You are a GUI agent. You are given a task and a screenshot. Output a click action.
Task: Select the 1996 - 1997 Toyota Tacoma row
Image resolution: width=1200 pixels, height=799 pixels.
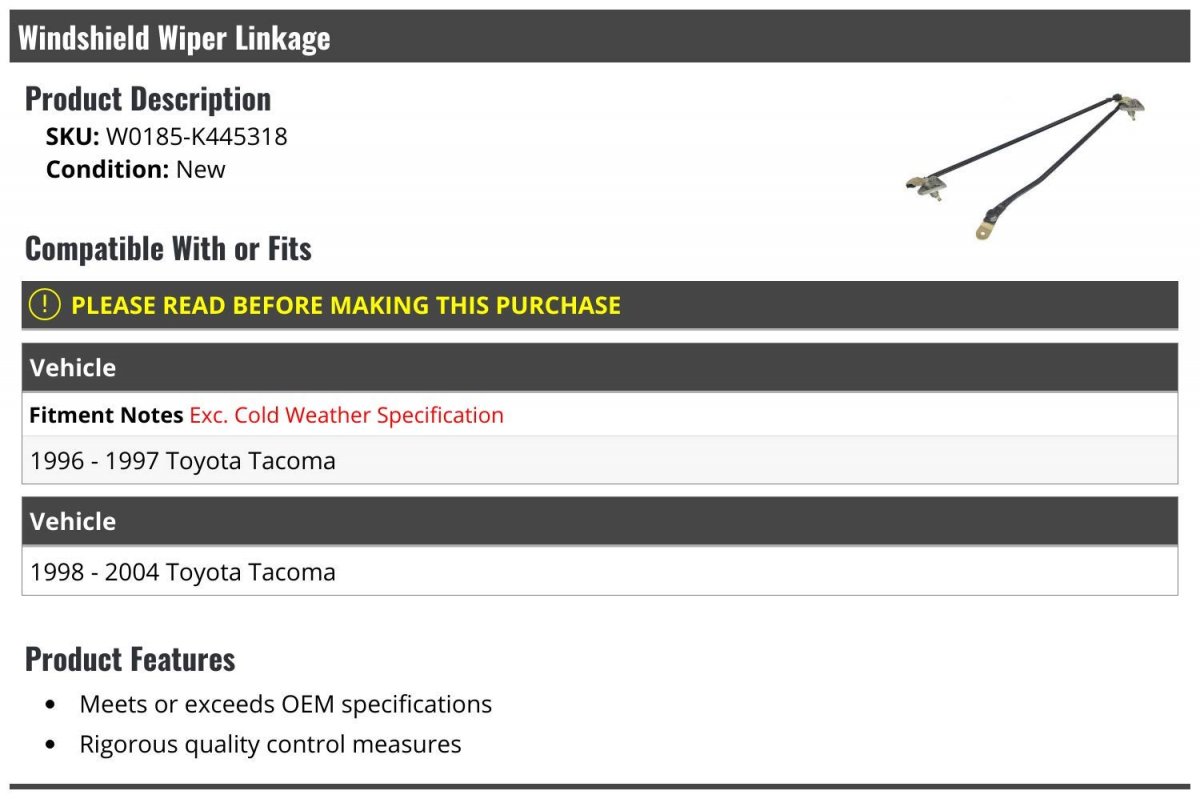pyautogui.click(x=183, y=461)
